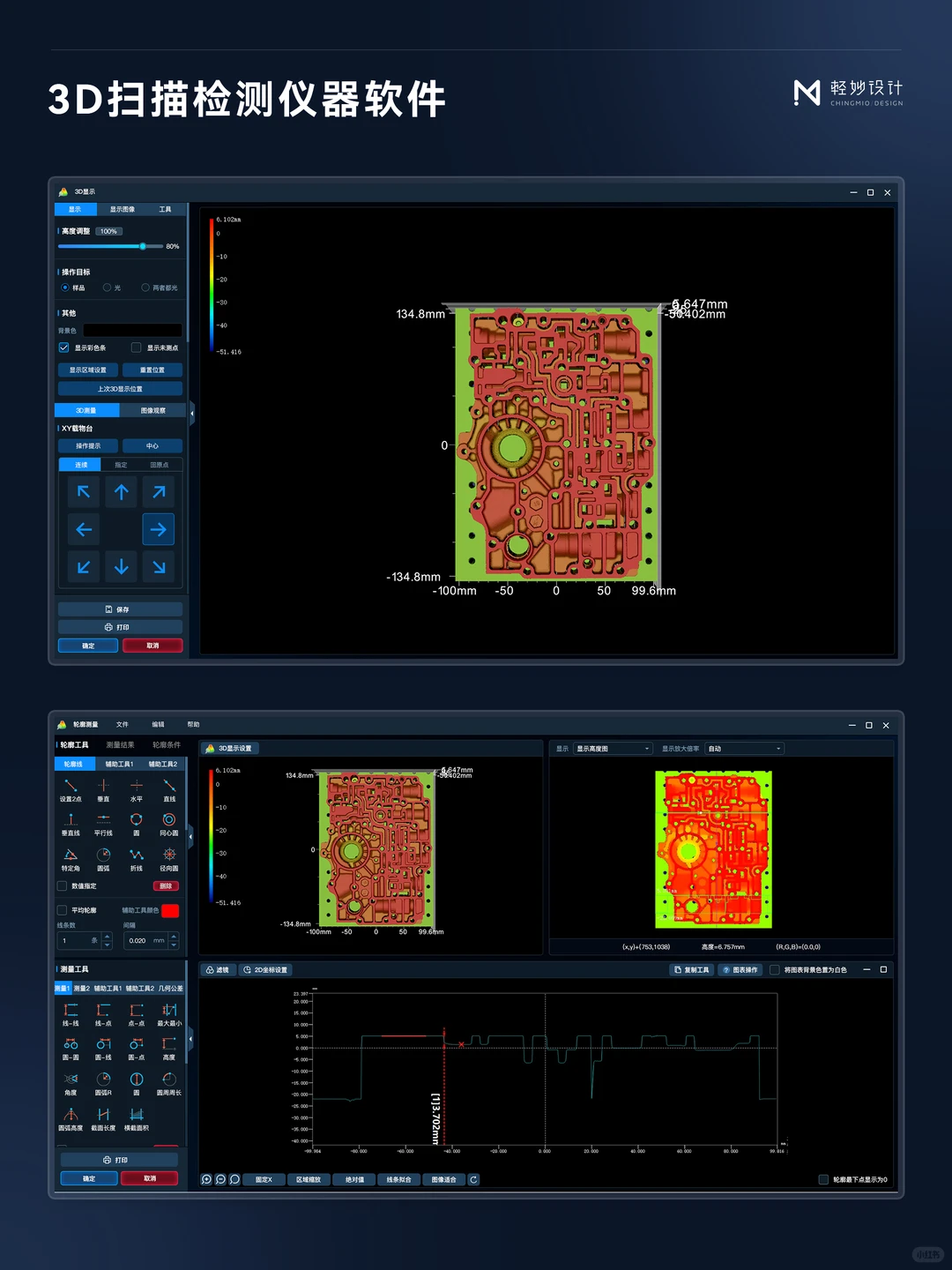Click the 保存 save button
952x1270 pixels.
(120, 609)
